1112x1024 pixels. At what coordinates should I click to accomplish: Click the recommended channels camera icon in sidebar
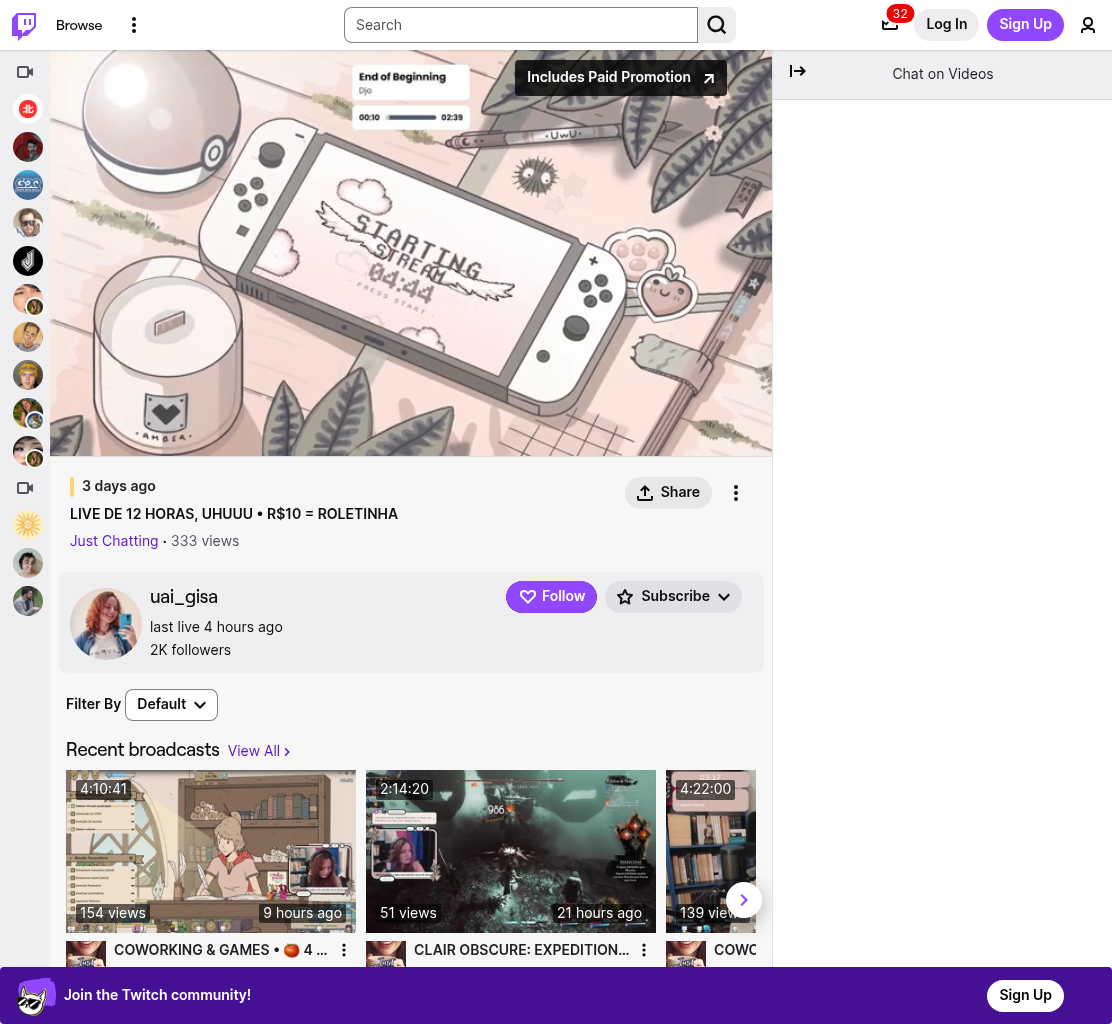tap(25, 488)
